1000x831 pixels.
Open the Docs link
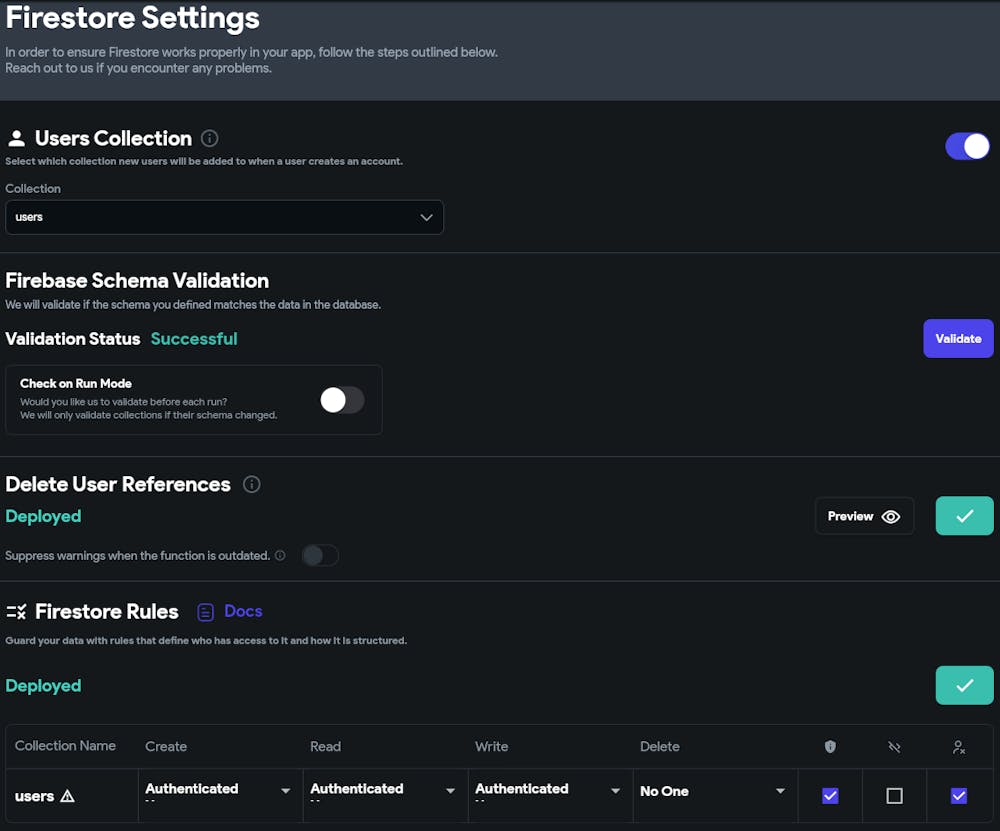tap(243, 611)
